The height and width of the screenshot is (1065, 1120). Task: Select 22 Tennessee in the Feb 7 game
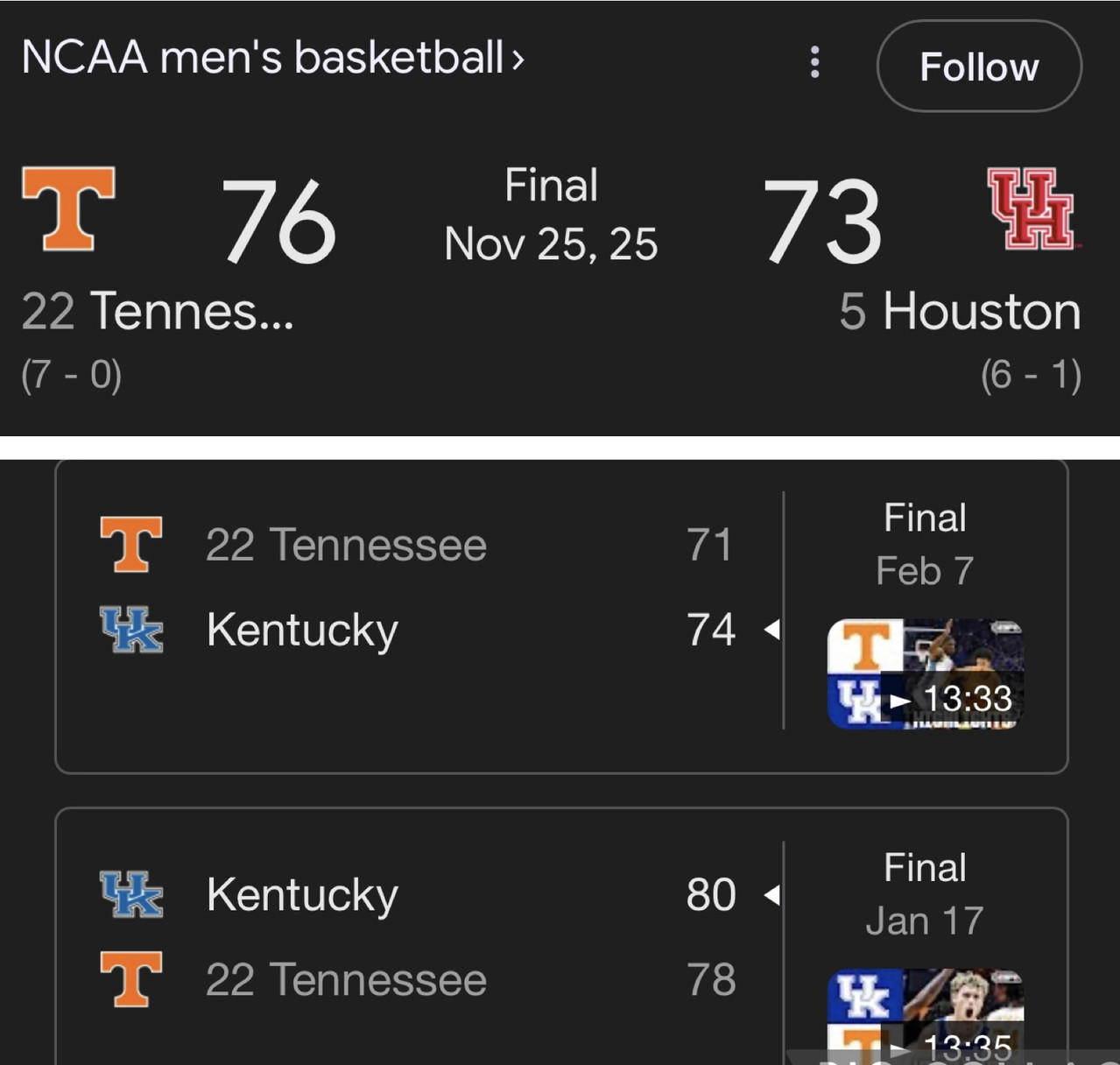point(346,545)
